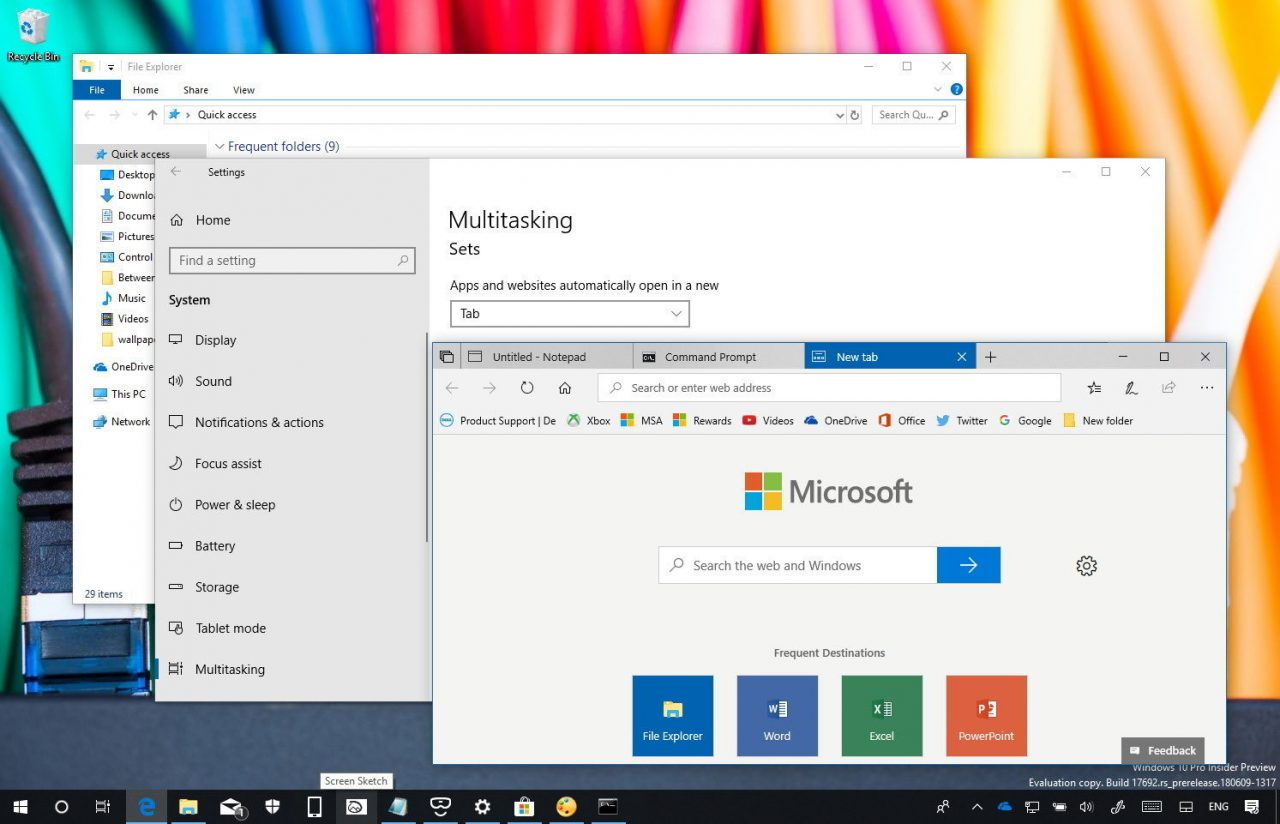1280x824 pixels.
Task: Open the Excel frequent destination tile
Action: 882,715
